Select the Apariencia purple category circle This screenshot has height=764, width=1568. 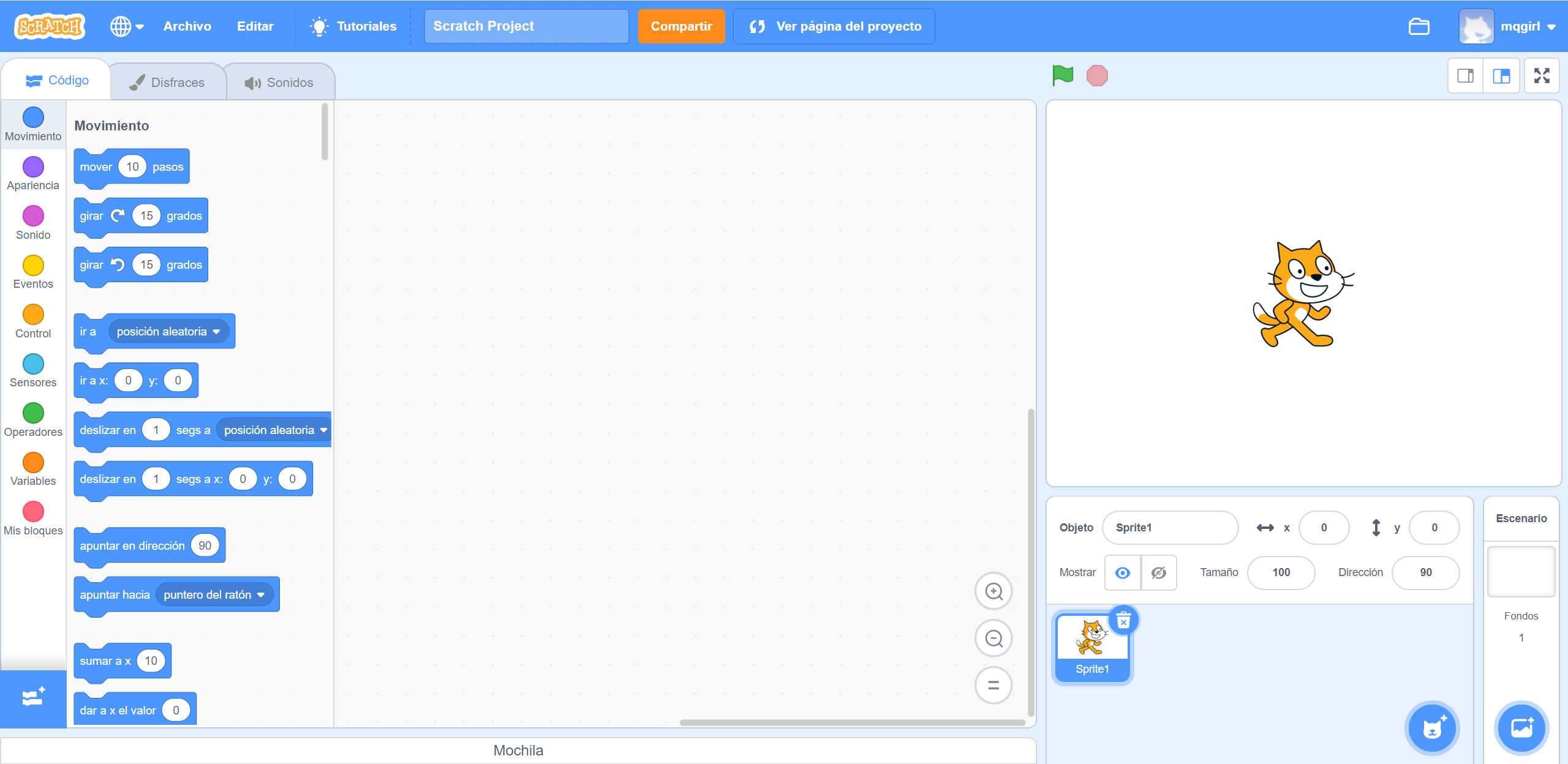(33, 167)
